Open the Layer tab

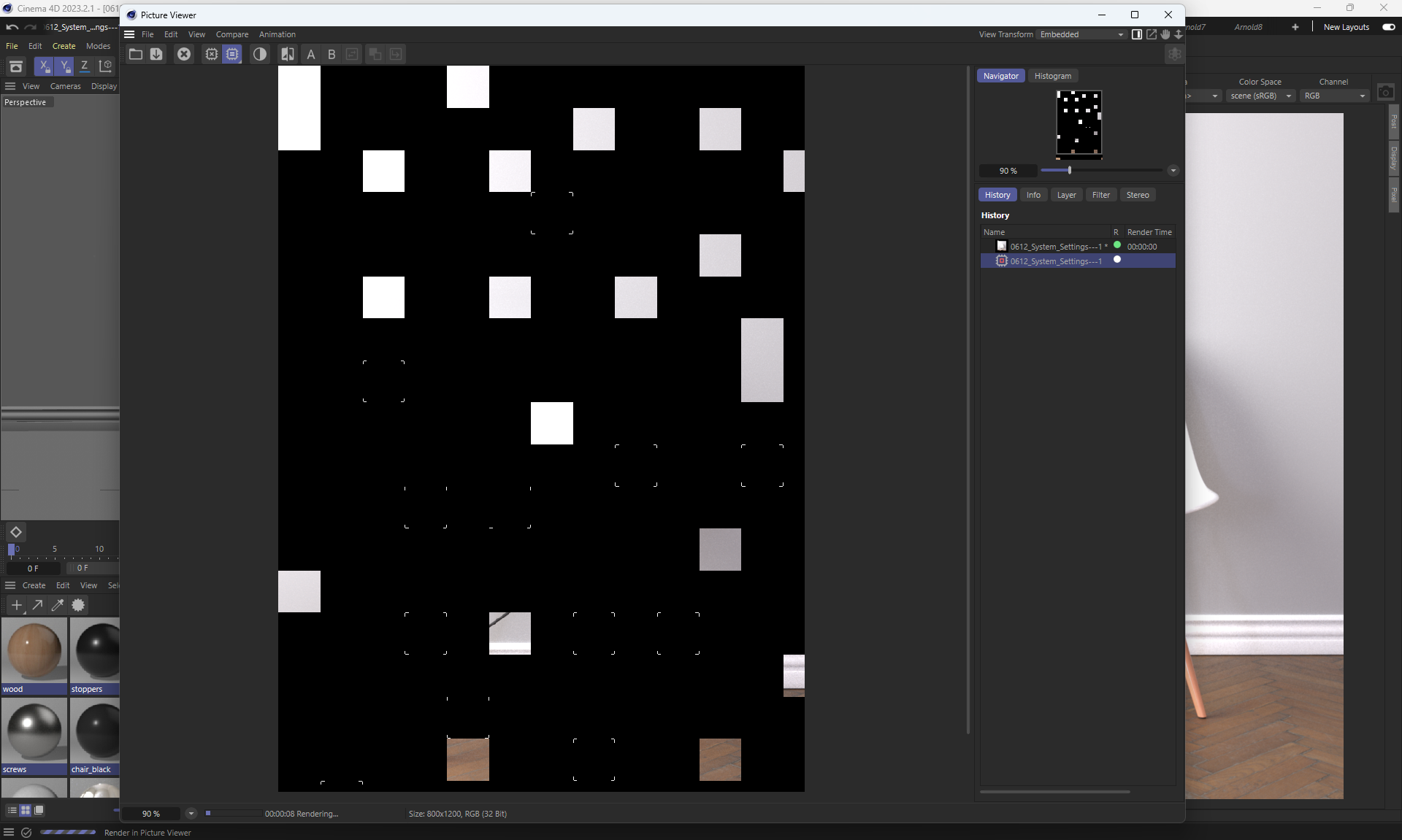click(x=1066, y=195)
